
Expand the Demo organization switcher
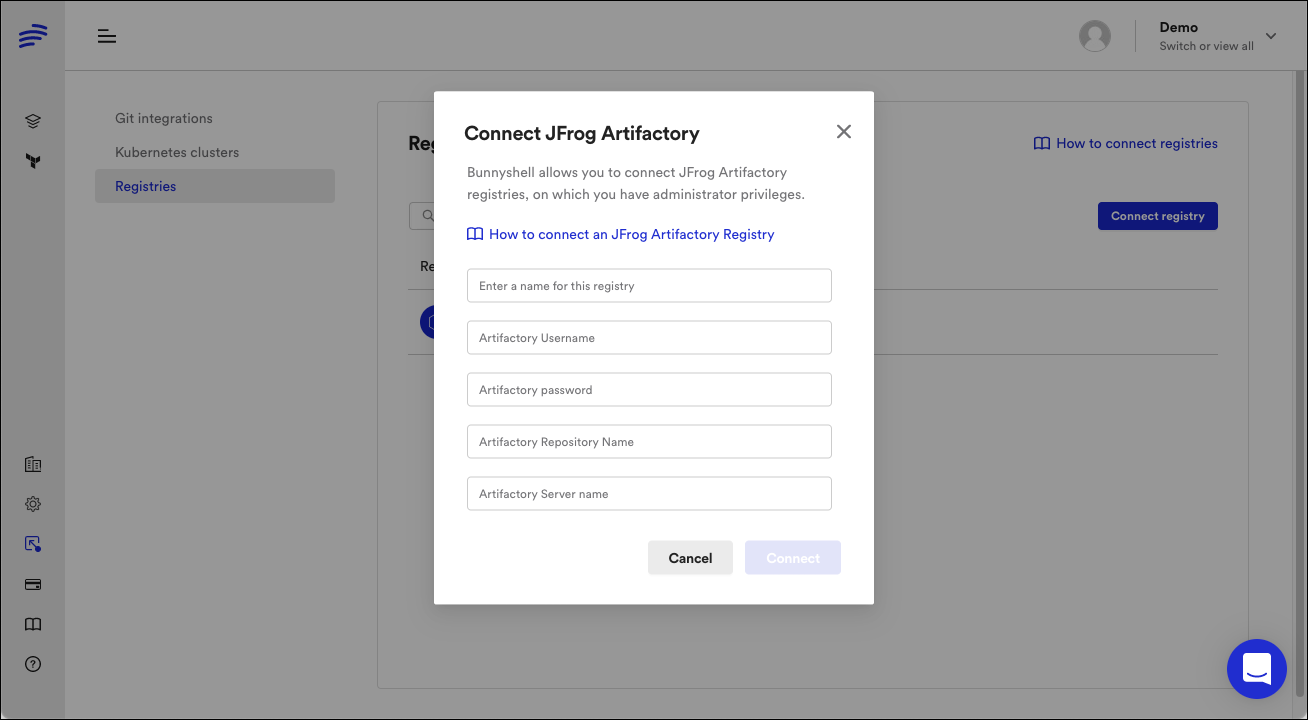tap(1271, 36)
